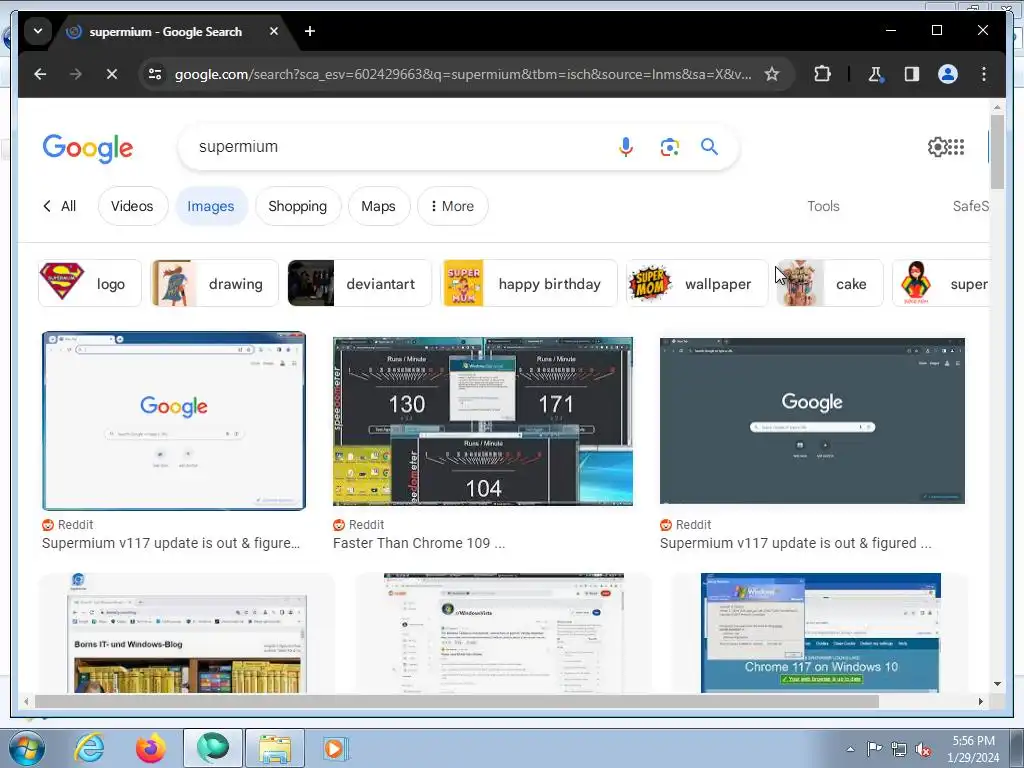1024x768 pixels.
Task: Open speedometer benchmark image result
Action: [483, 421]
